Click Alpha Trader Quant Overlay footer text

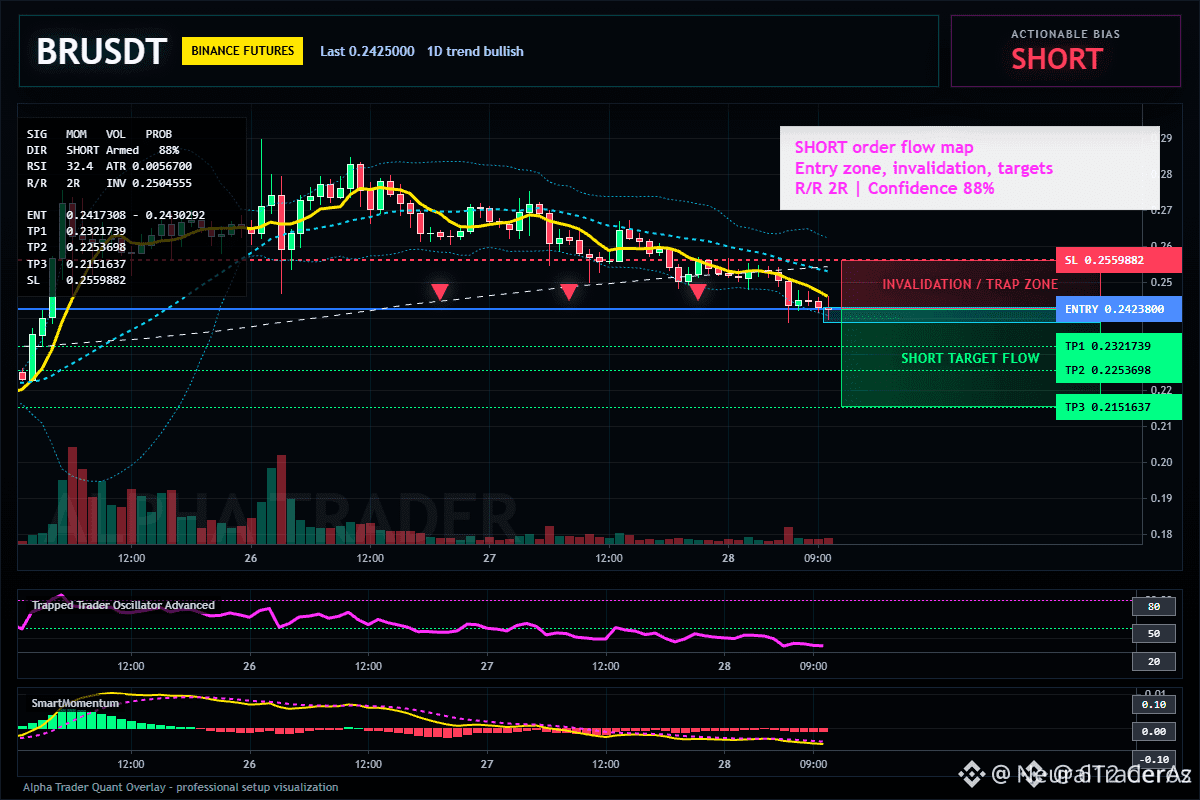[x=181, y=787]
